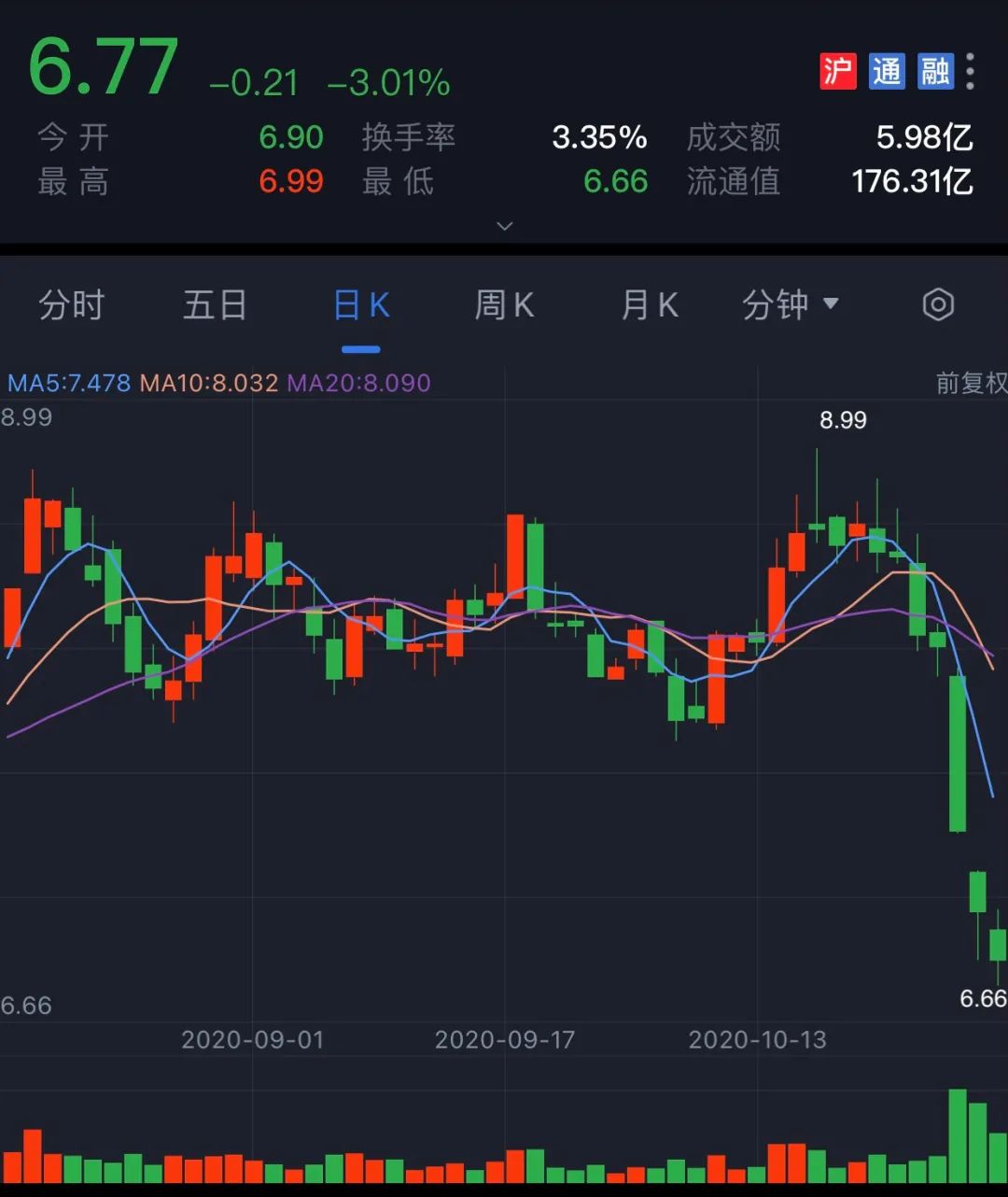Image resolution: width=1008 pixels, height=1197 pixels.
Task: Tap the 2020-09-17 date marker
Action: [x=505, y=1039]
